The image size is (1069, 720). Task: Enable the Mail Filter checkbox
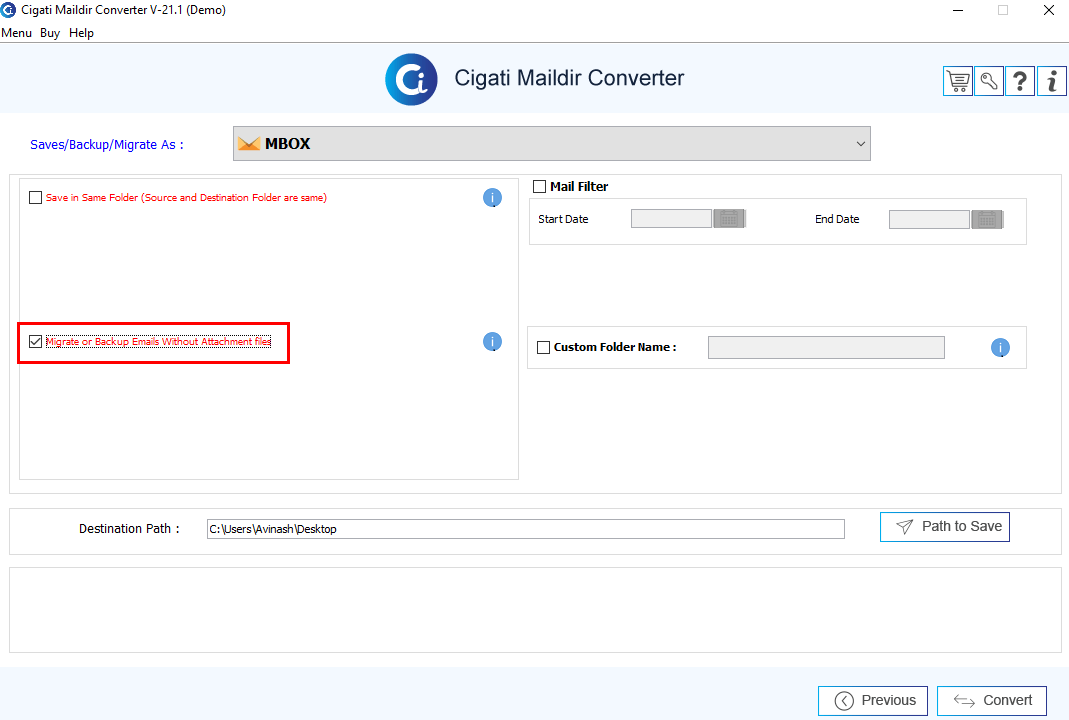click(539, 186)
